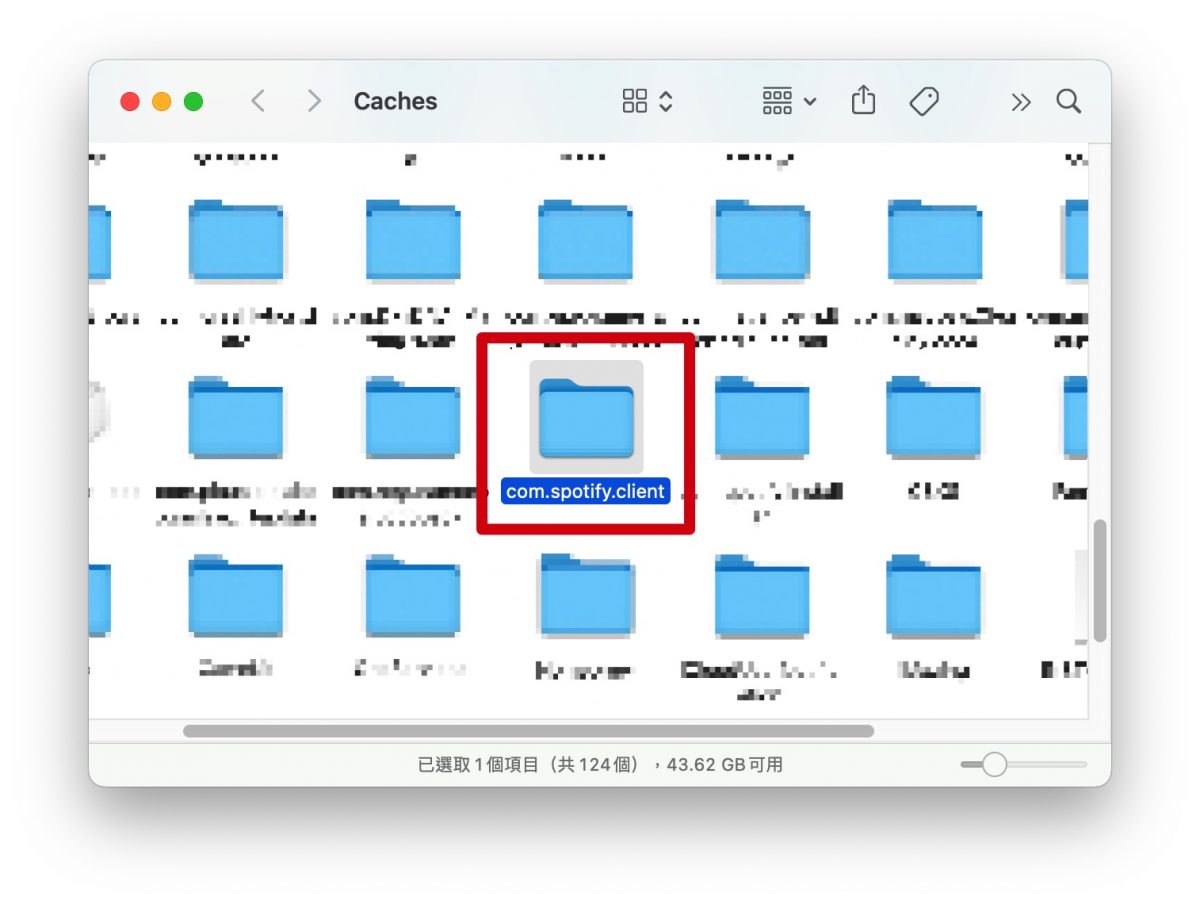
Task: Click the Share toolbar icon
Action: pyautogui.click(x=863, y=100)
